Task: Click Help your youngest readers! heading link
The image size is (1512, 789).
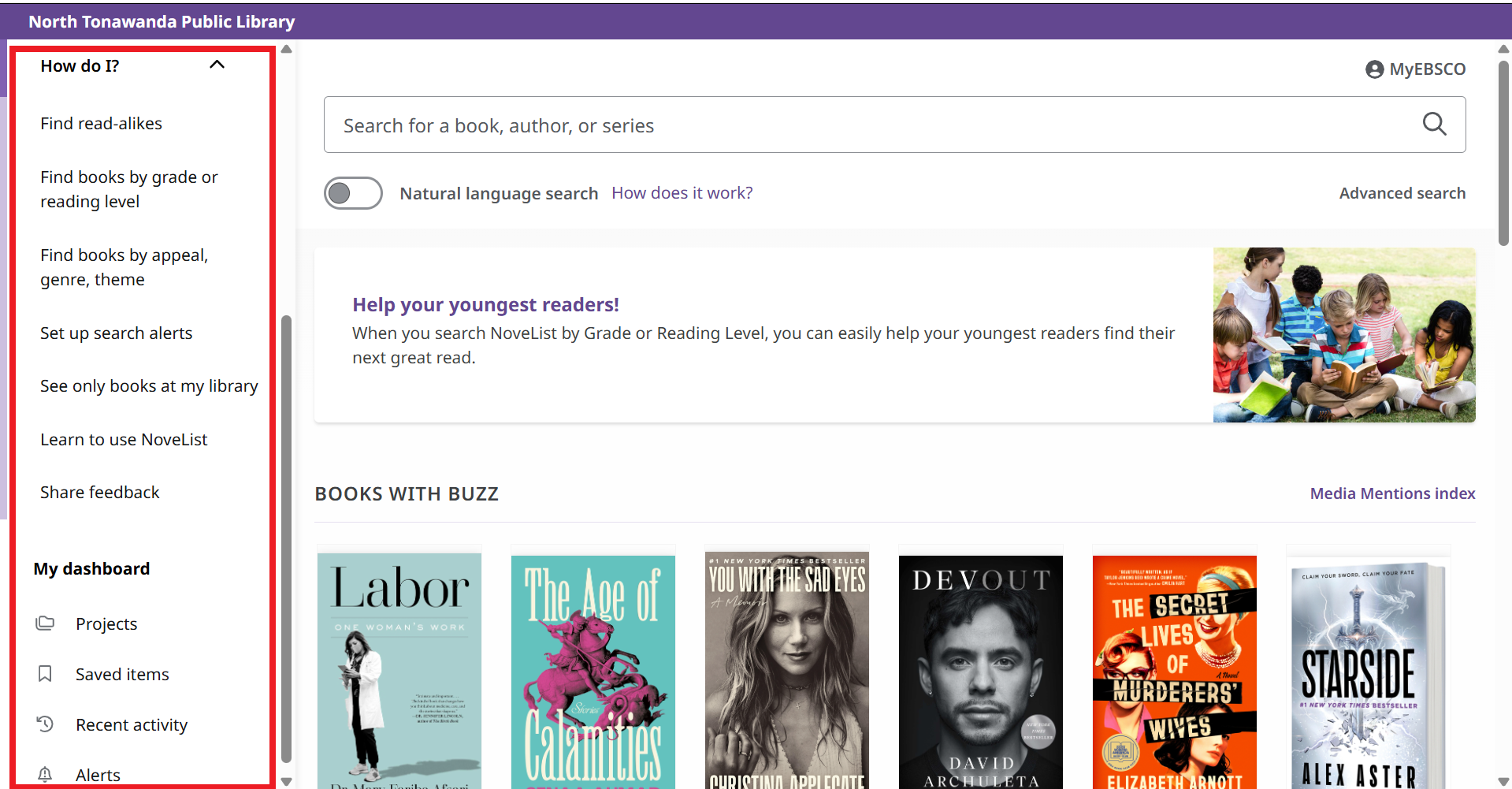Action: click(485, 304)
